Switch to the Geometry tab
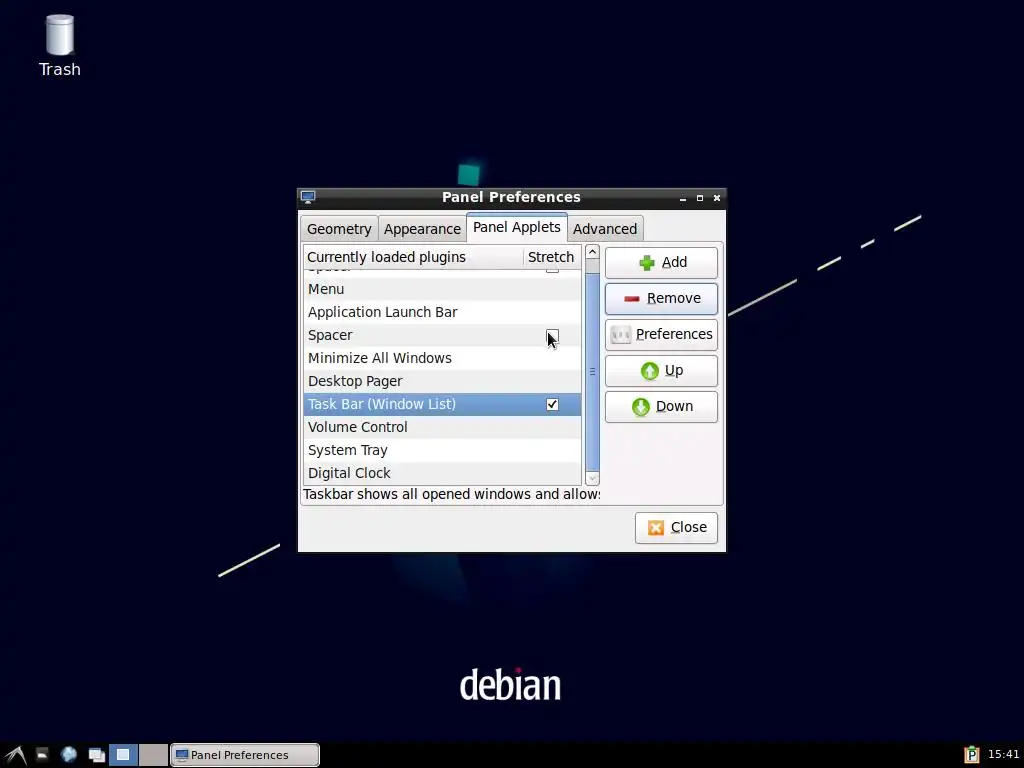The width and height of the screenshot is (1024, 768). click(x=339, y=229)
